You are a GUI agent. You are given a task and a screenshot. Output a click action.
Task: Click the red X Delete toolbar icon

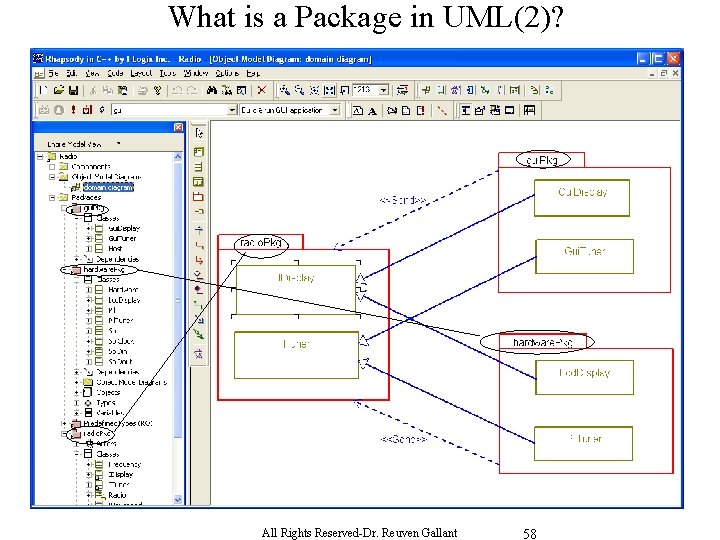point(261,90)
